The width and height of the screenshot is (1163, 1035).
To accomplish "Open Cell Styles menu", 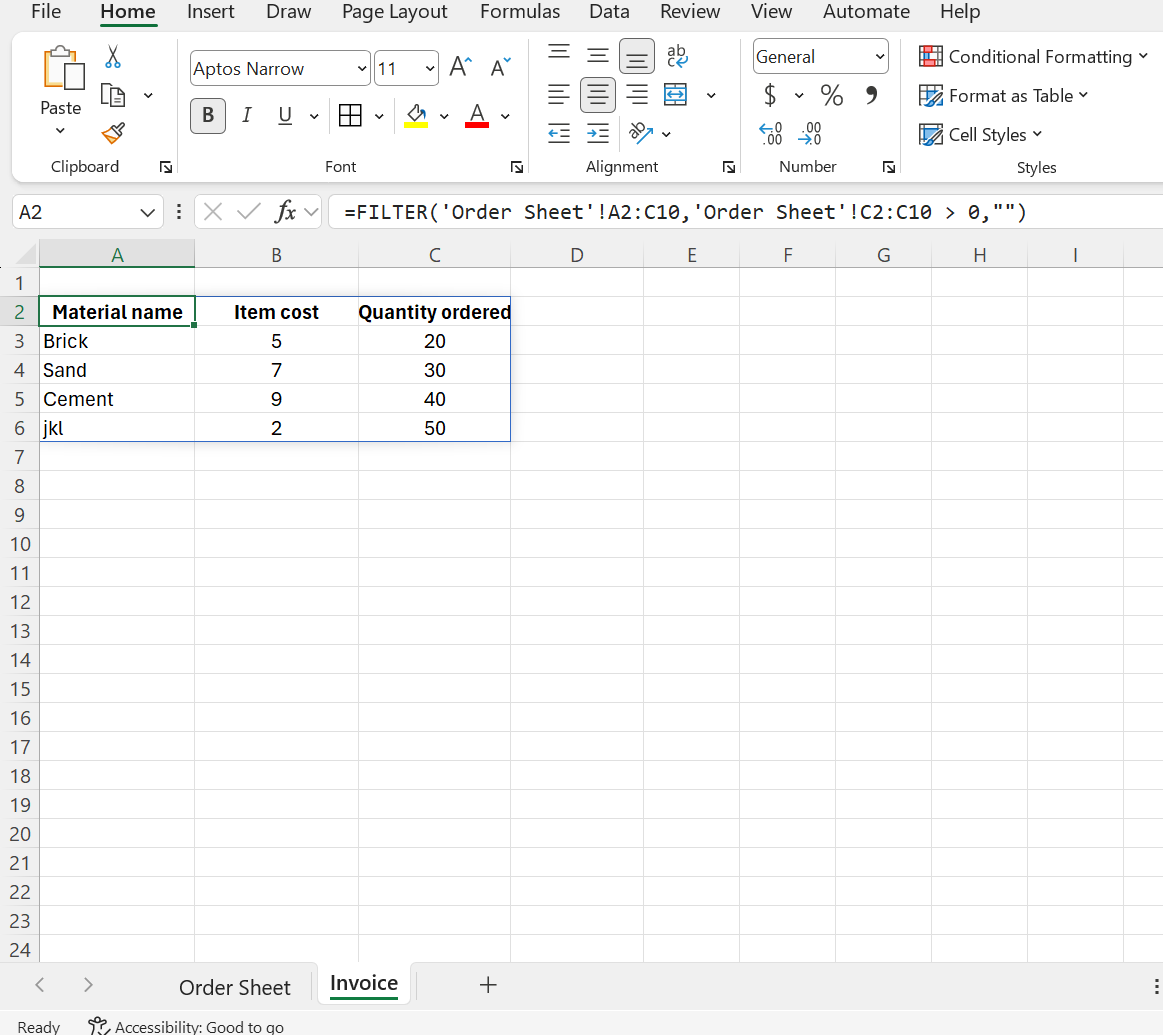I will point(981,134).
